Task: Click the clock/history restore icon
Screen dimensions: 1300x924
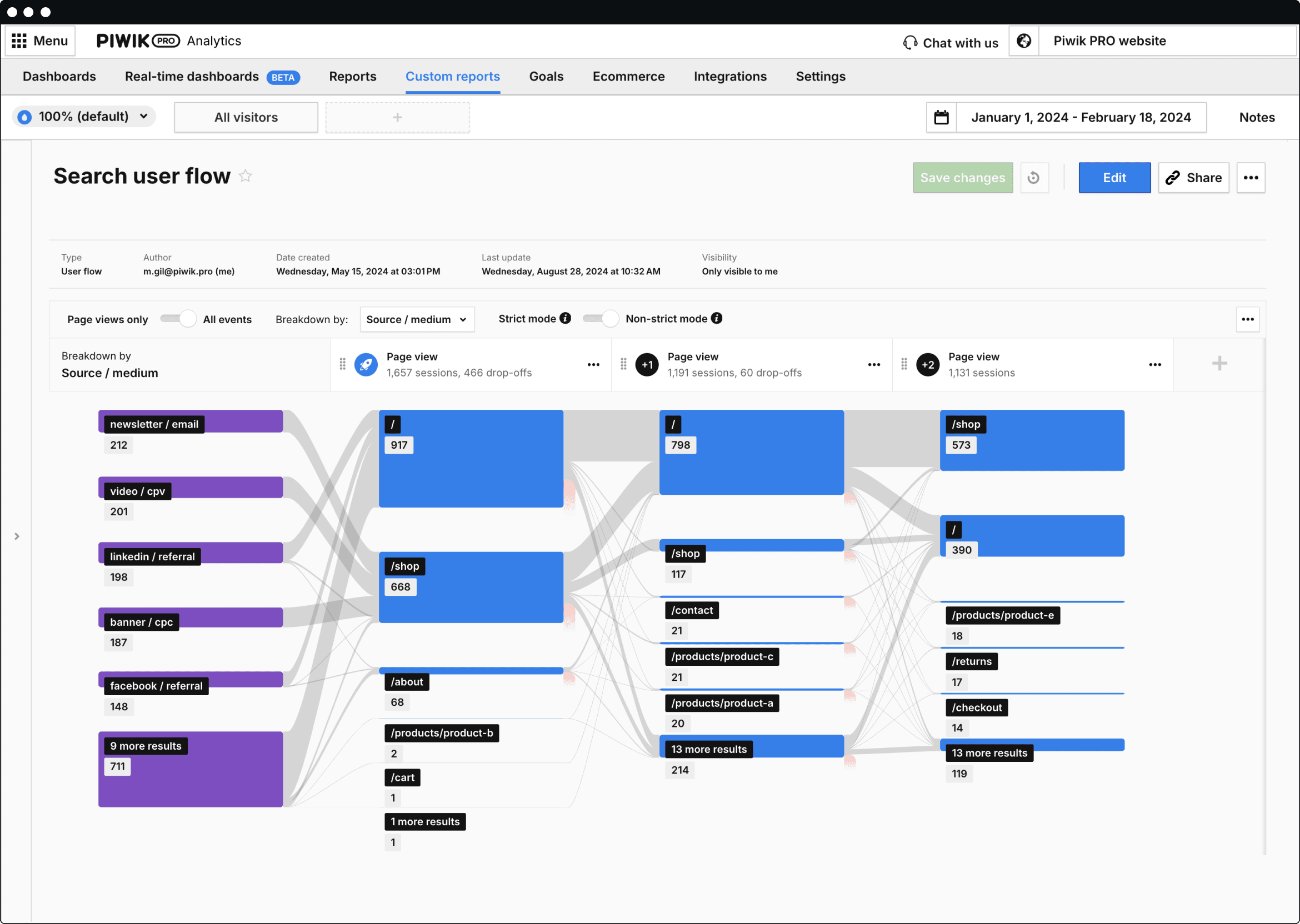Action: pyautogui.click(x=1034, y=177)
